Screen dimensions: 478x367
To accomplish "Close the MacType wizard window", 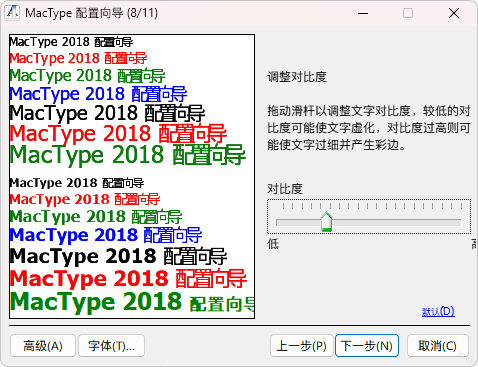I will (x=454, y=13).
